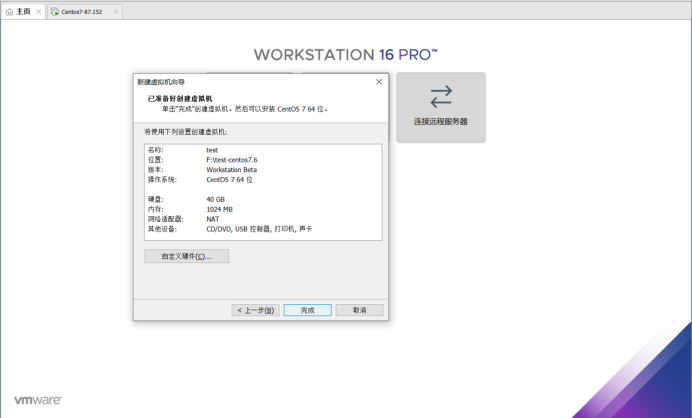The image size is (692, 418).
Task: Select location value F:\test-centos7.6
Action: coord(232,160)
